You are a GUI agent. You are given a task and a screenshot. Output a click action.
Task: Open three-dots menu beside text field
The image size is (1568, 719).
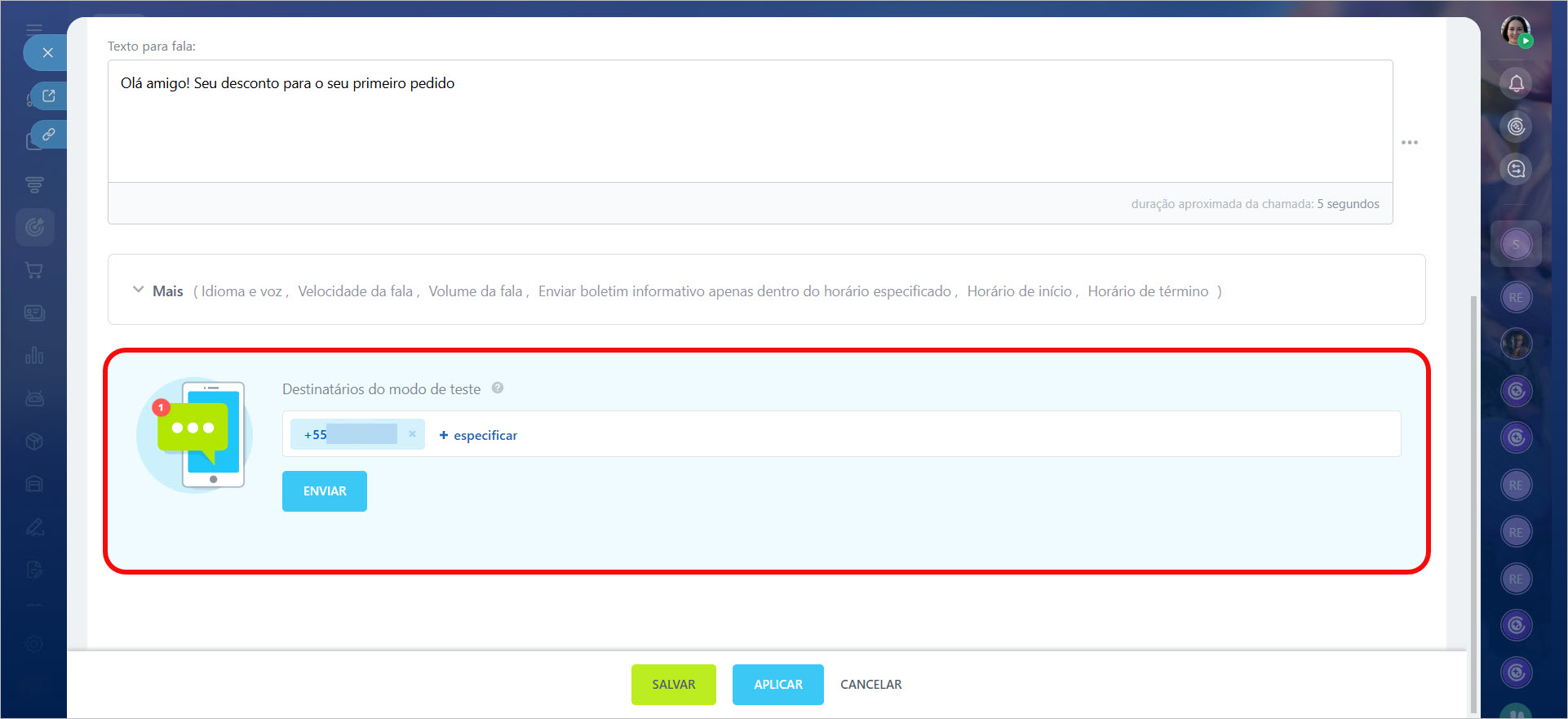pos(1409,143)
